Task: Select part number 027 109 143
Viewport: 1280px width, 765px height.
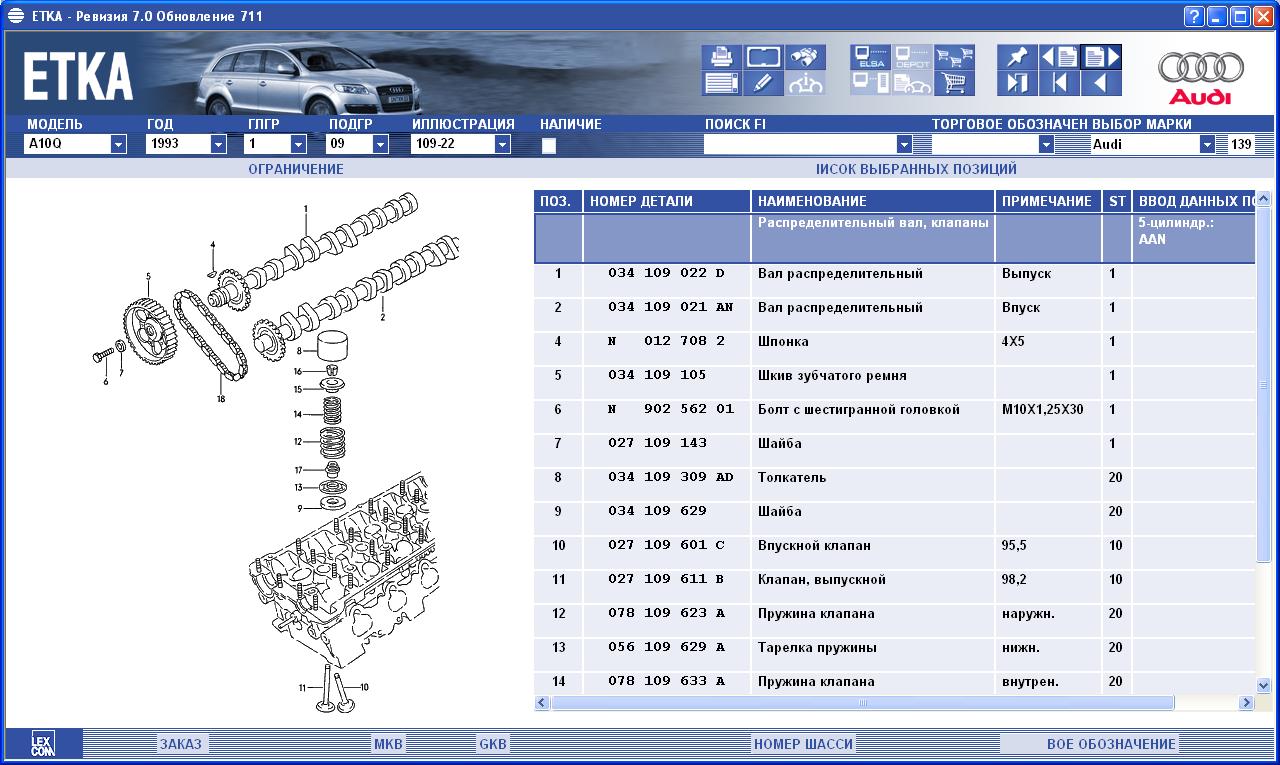Action: pos(657,443)
